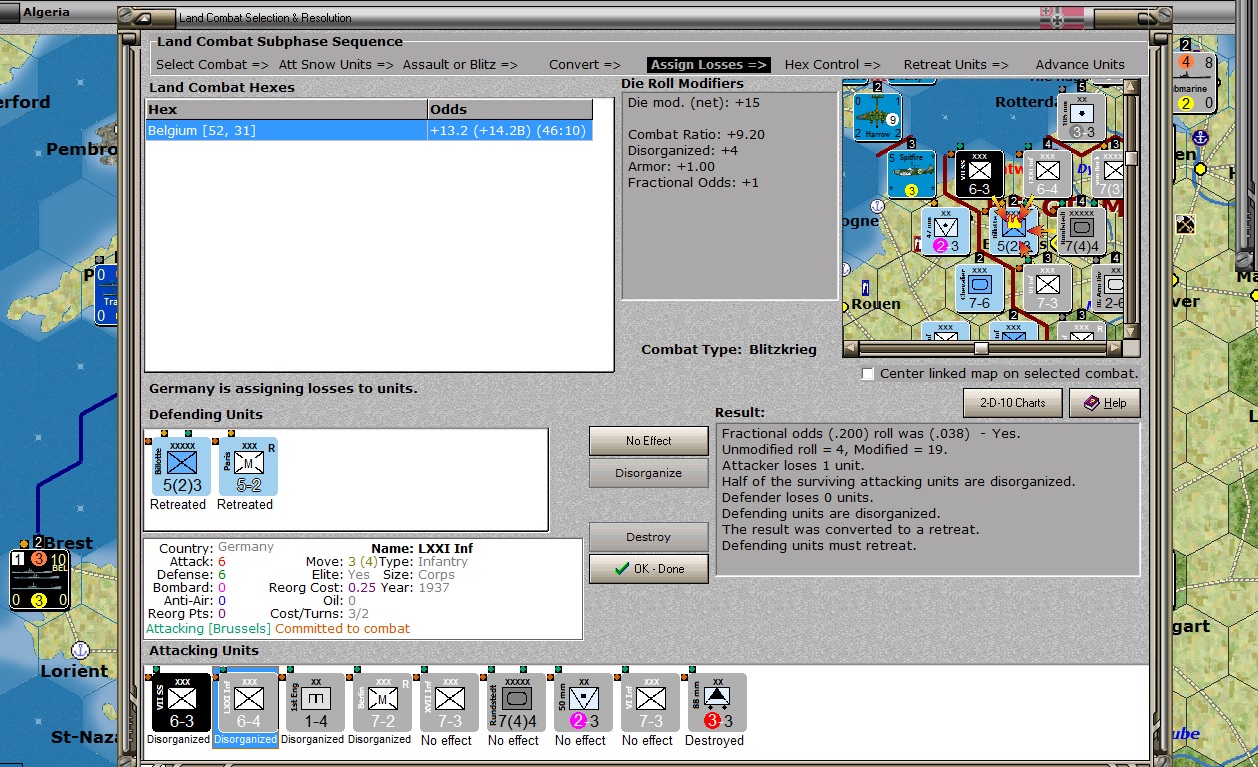Click the minimap scroll right arrow
Image resolution: width=1258 pixels, height=767 pixels.
coord(1115,348)
